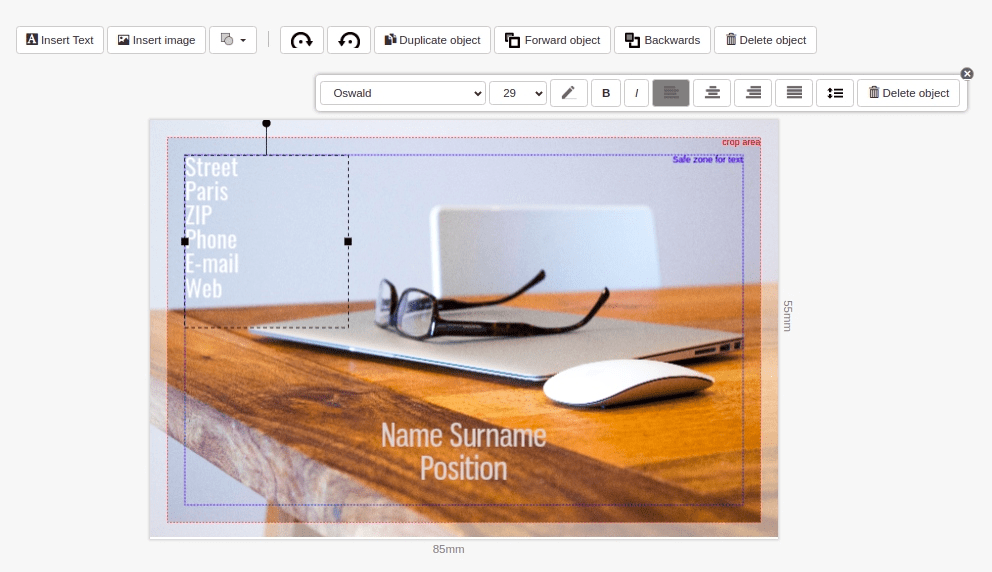Toggle bold formatting
The height and width of the screenshot is (572, 992).
point(606,93)
